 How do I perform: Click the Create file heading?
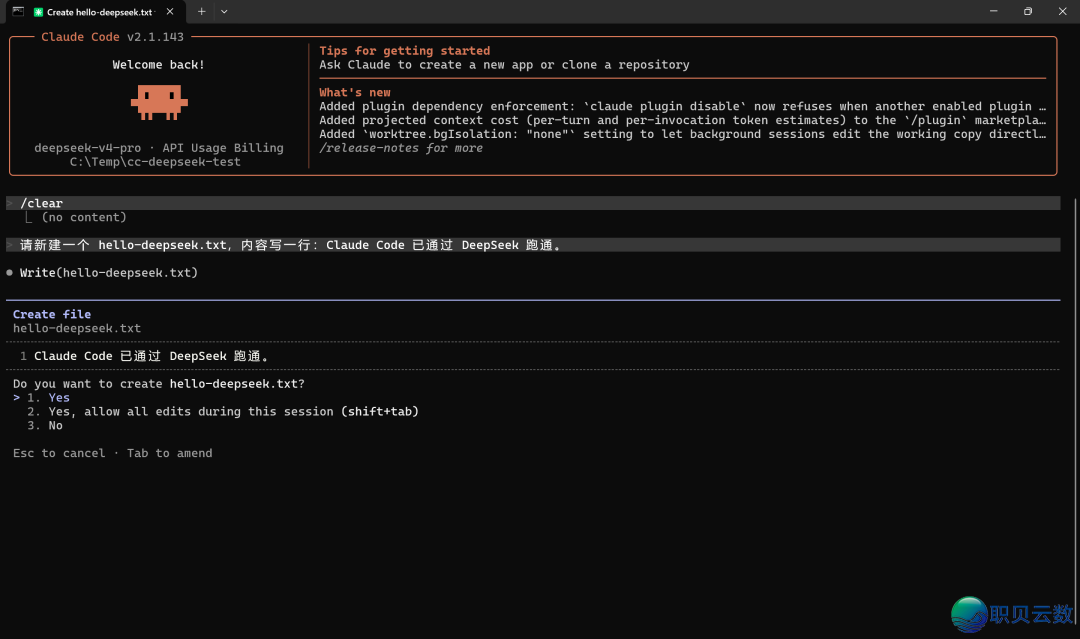tap(52, 314)
